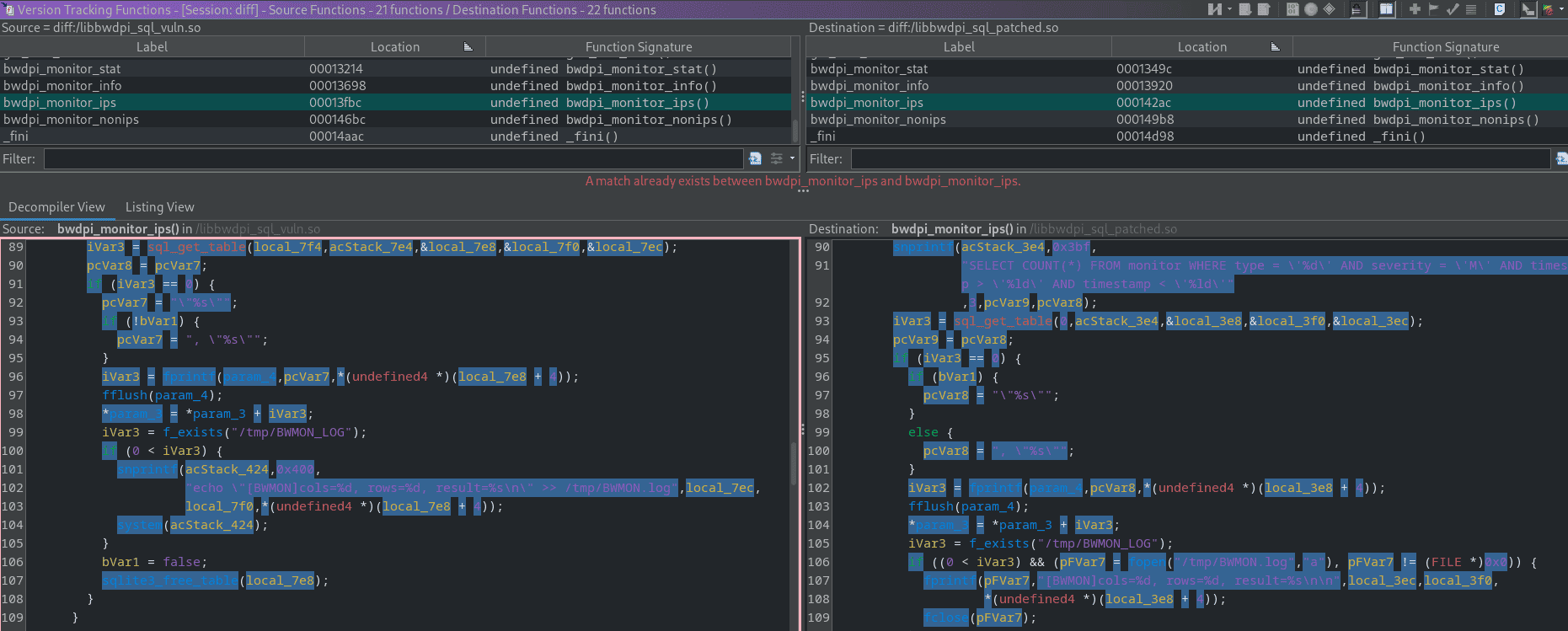Click fflush on destination decompiler line 103
1568x631 pixels.
tap(931, 506)
